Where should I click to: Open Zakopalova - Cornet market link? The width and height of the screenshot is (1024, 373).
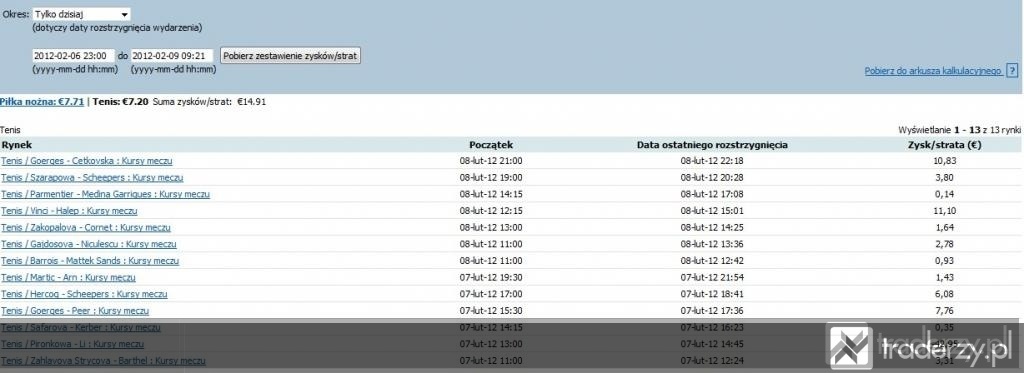click(x=86, y=227)
